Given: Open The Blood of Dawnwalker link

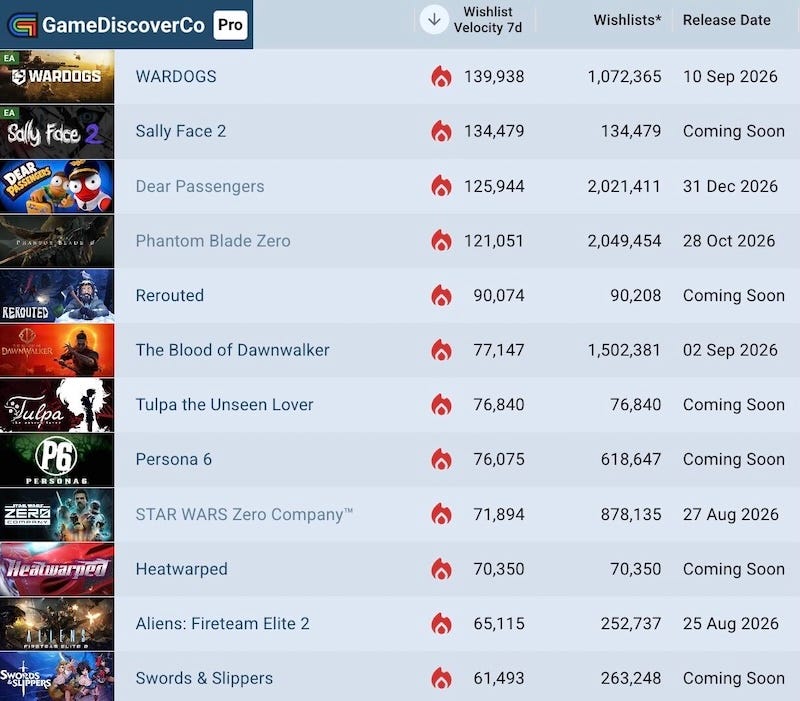Looking at the screenshot, I should [x=232, y=350].
